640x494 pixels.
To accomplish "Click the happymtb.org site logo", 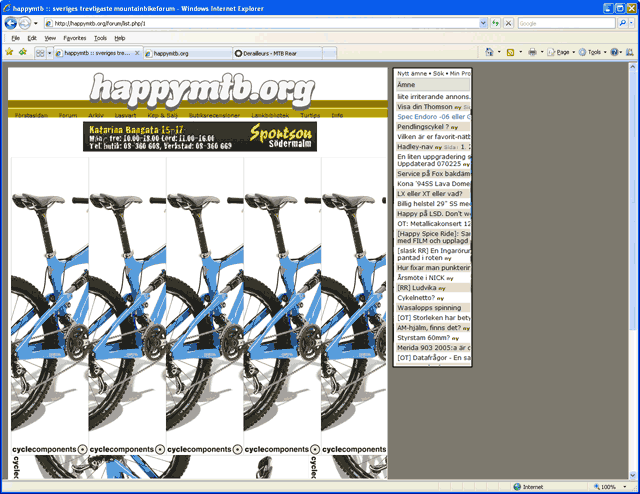I will coord(202,91).
